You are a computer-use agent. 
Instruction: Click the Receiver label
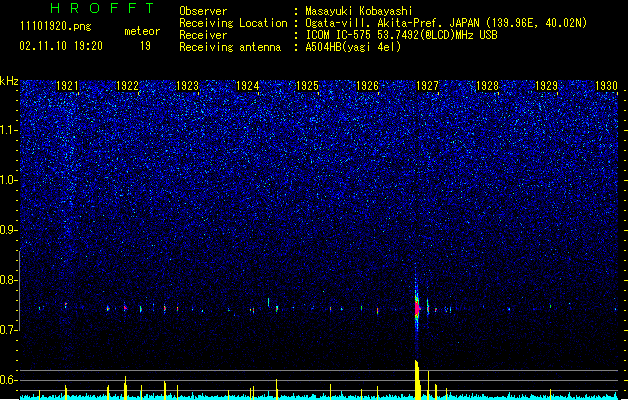point(203,35)
